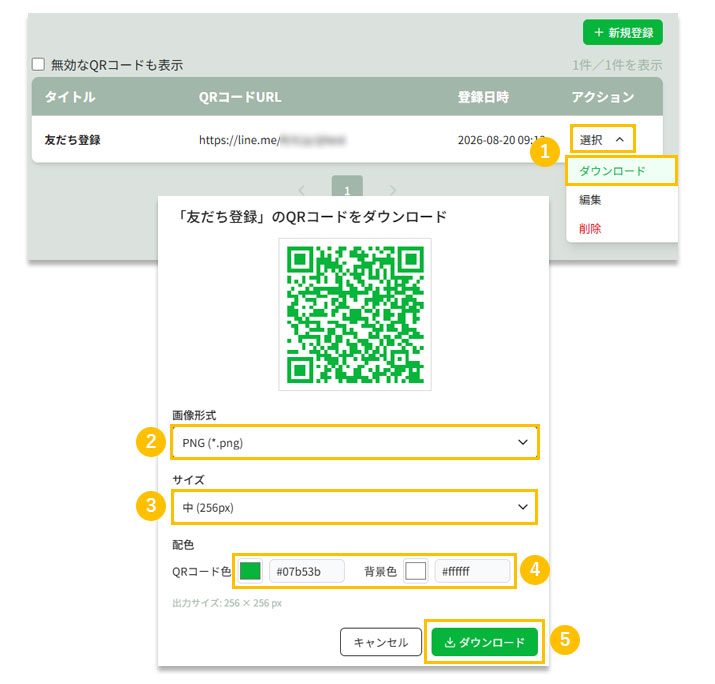The width and height of the screenshot is (715, 684).
Task: Click the アクション column header
Action: click(602, 97)
